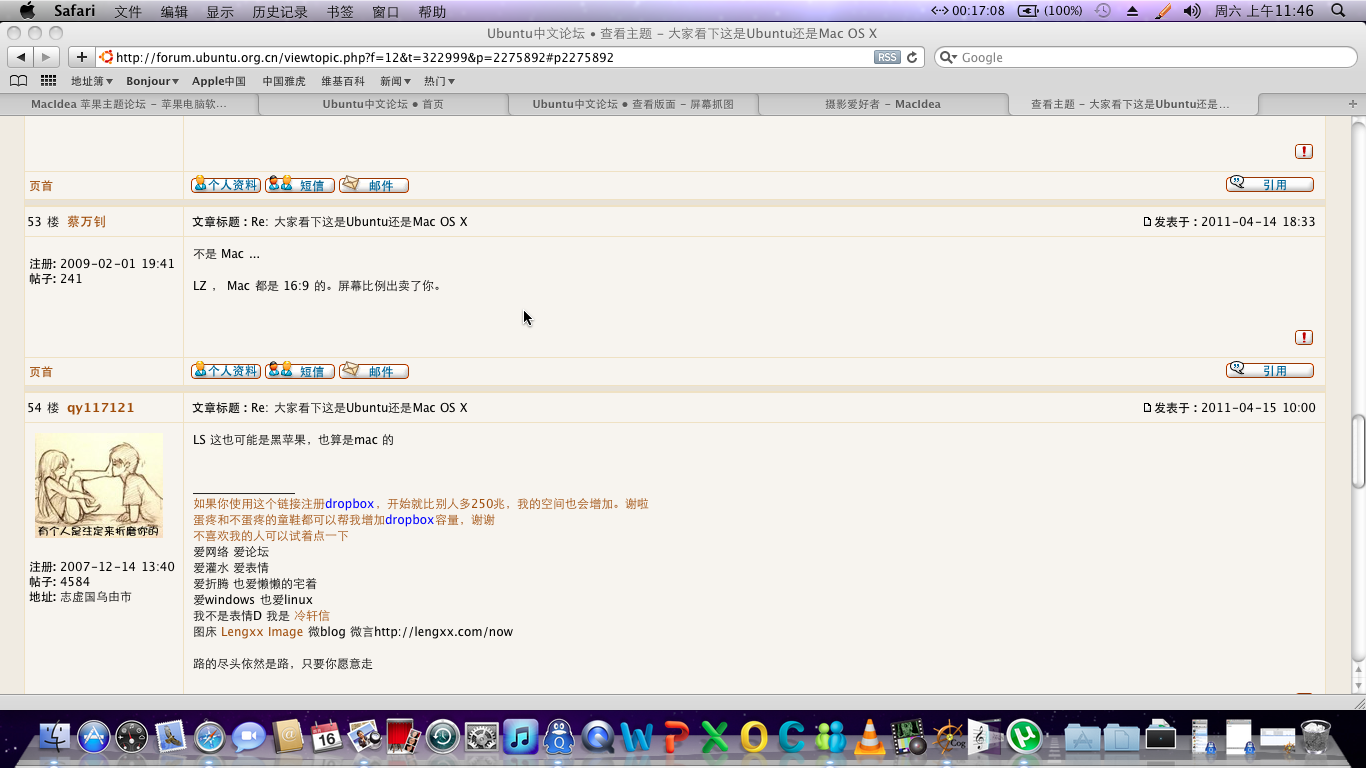Open the 历史记录 menu

(280, 11)
